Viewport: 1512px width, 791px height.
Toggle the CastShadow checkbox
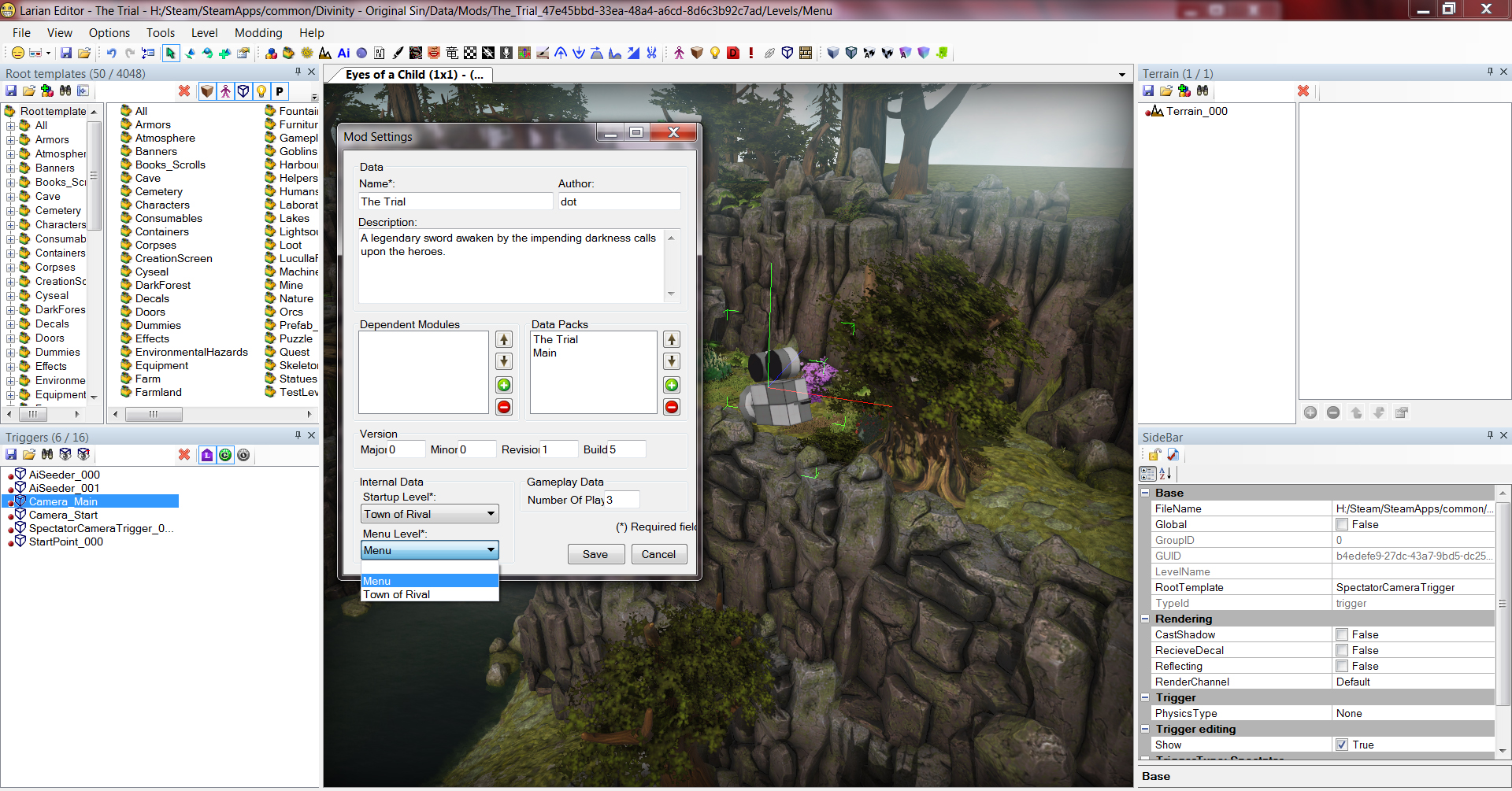(1342, 635)
